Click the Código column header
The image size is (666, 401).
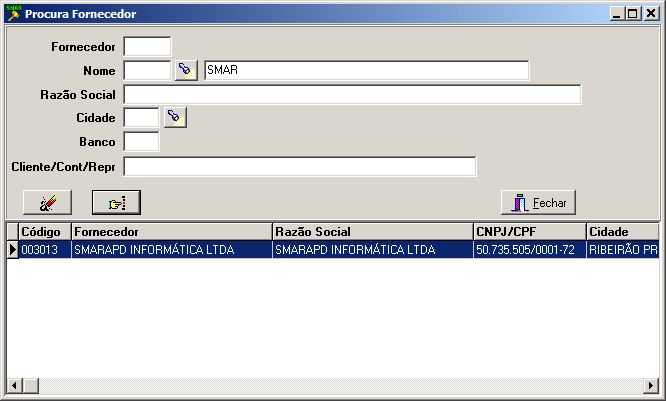(x=45, y=232)
